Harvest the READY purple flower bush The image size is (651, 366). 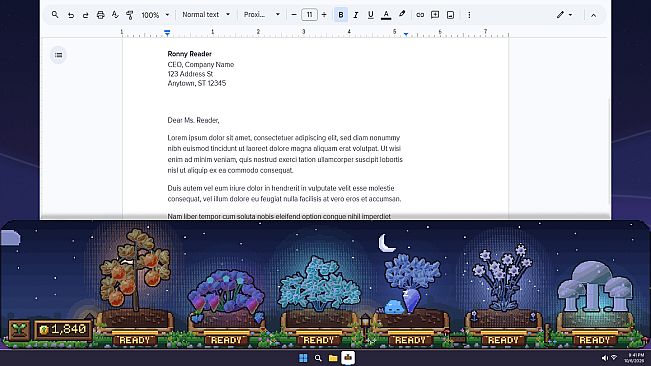pos(226,340)
